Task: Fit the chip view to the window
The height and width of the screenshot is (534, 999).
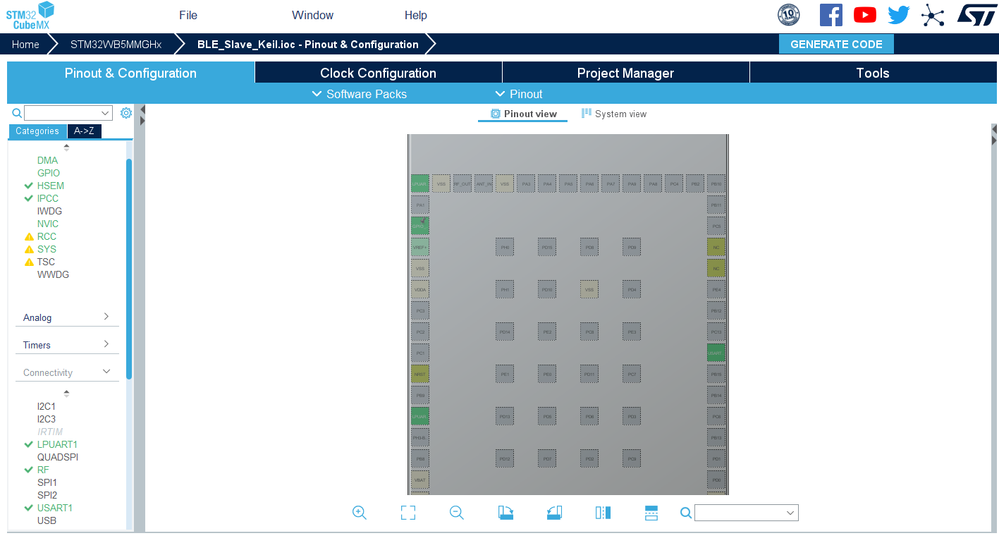Action: 408,512
